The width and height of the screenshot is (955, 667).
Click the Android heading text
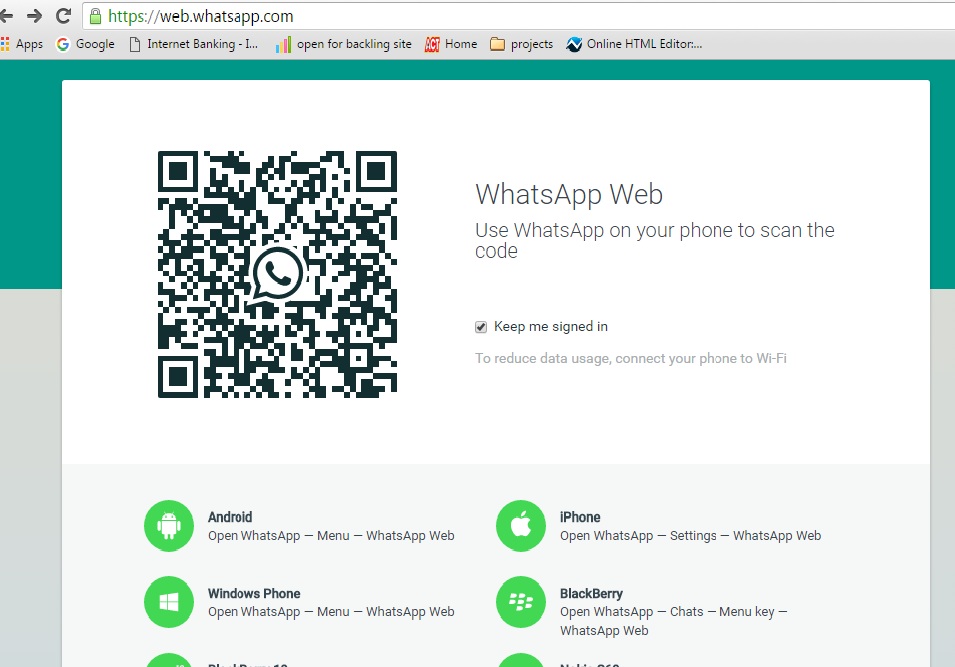point(230,517)
